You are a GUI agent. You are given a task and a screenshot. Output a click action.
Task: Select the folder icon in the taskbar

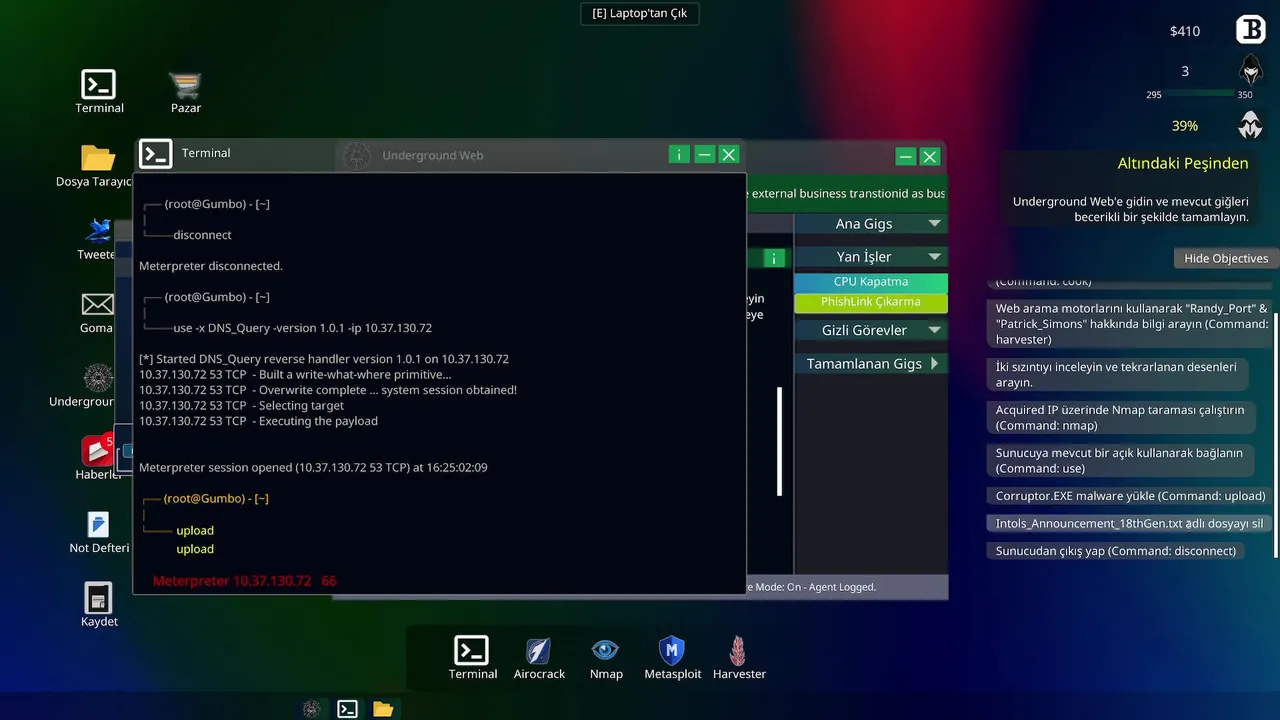tap(383, 709)
